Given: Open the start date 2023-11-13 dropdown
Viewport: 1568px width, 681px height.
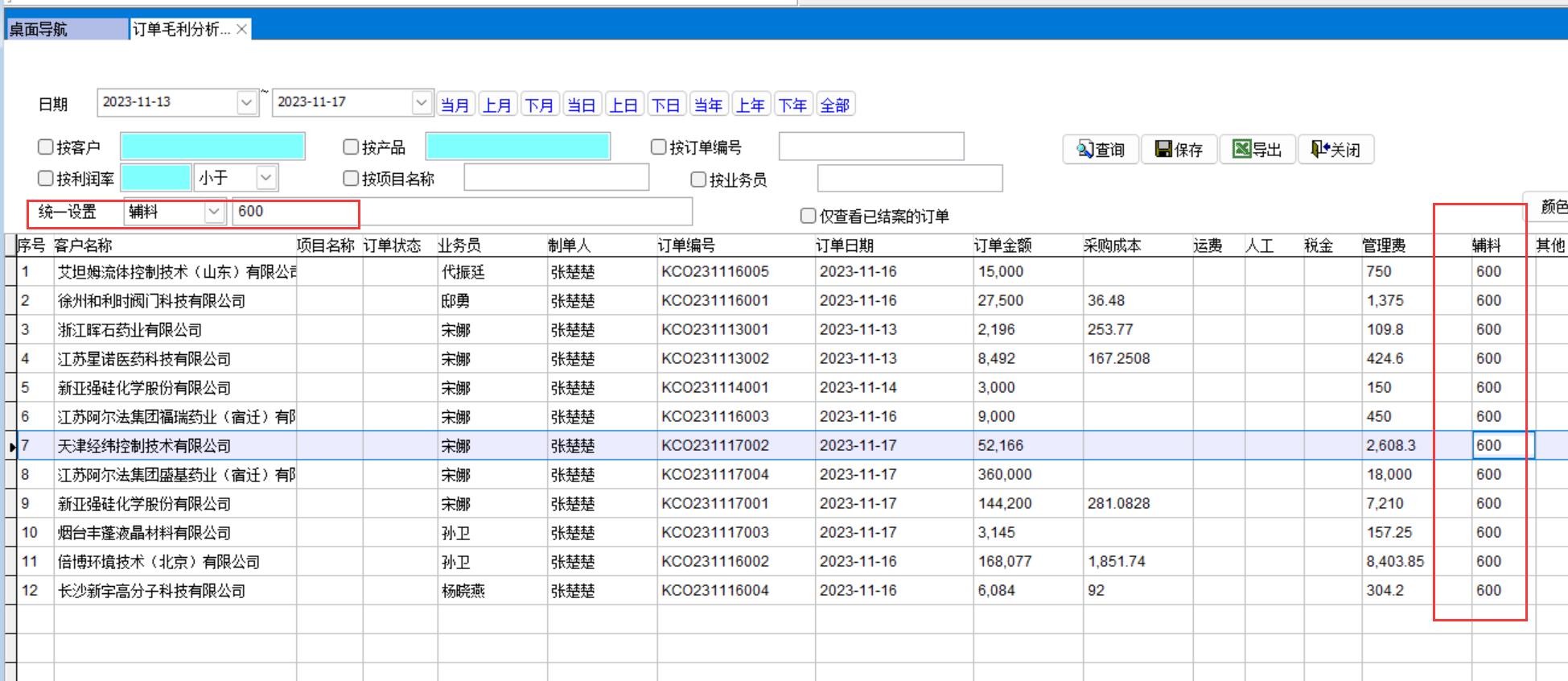Looking at the screenshot, I should 247,102.
